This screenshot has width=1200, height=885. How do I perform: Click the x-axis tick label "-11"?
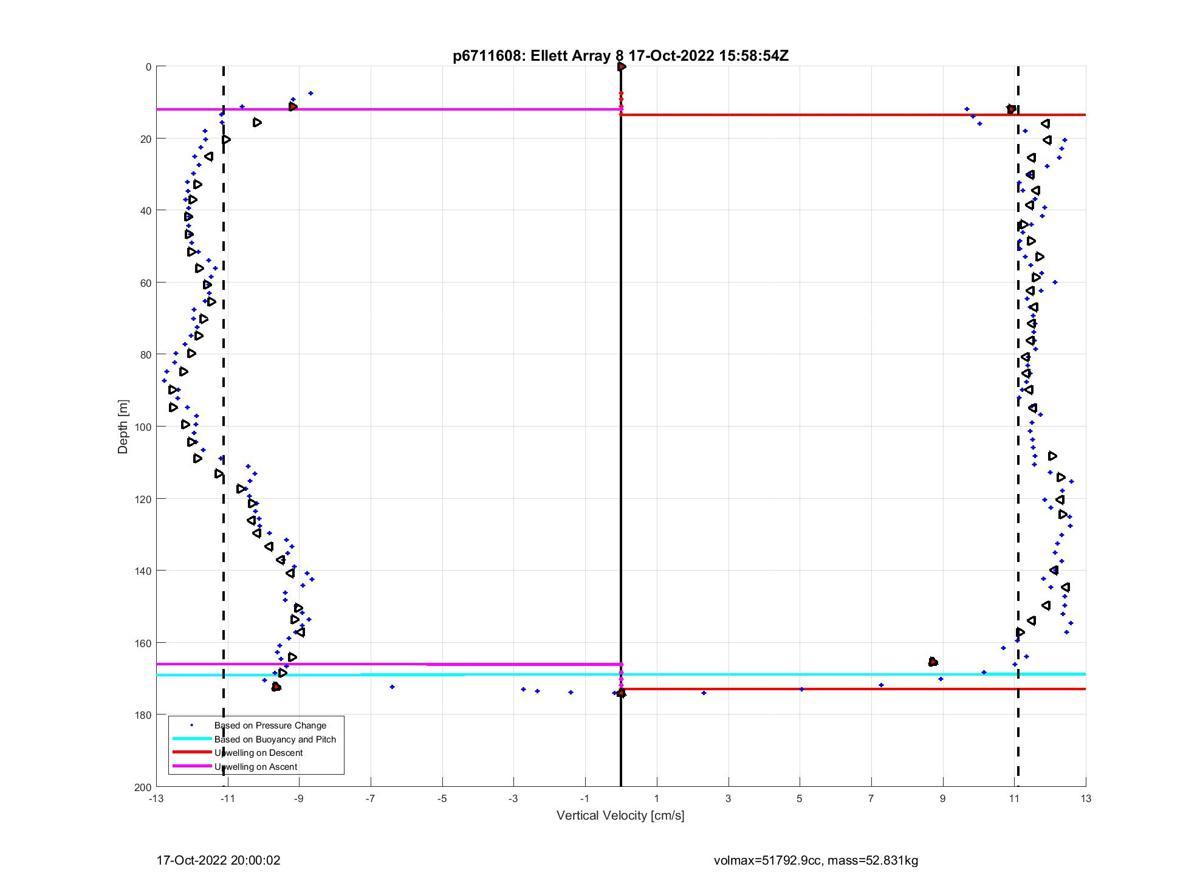click(227, 798)
